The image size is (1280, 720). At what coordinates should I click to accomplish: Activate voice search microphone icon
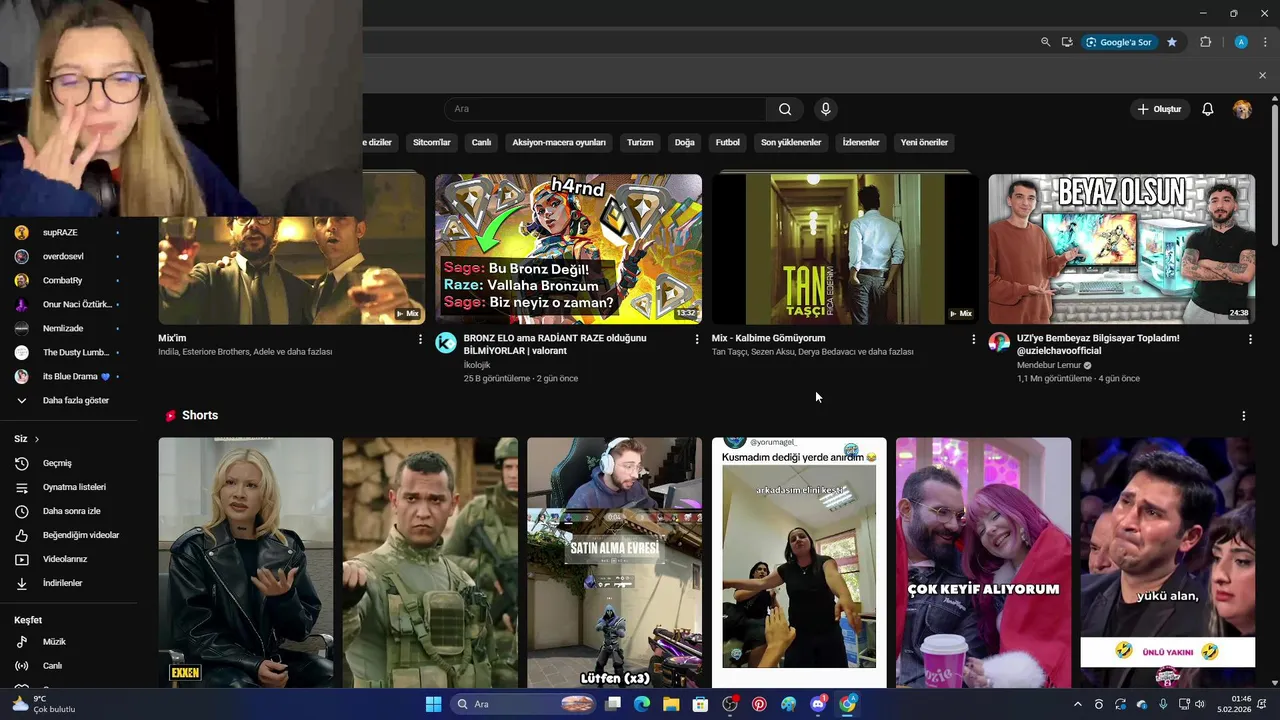point(825,109)
